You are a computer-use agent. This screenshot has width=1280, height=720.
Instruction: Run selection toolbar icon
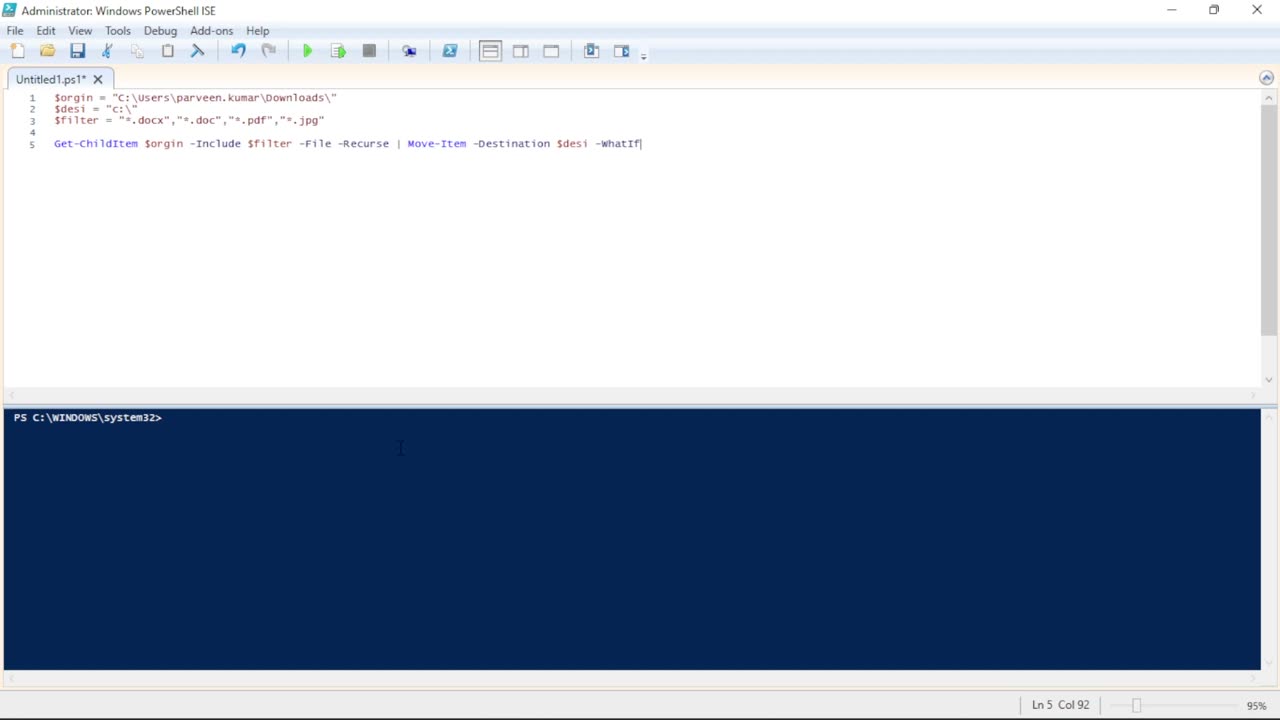(x=338, y=51)
